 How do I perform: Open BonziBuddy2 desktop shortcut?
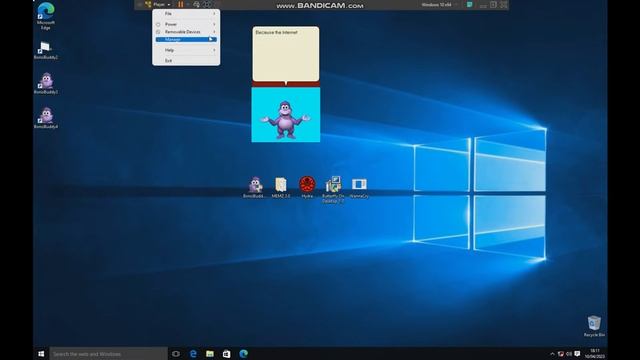click(46, 51)
